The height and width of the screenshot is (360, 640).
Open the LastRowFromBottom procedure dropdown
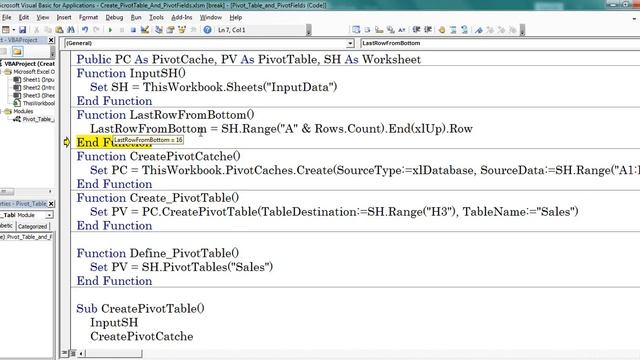[500, 43]
